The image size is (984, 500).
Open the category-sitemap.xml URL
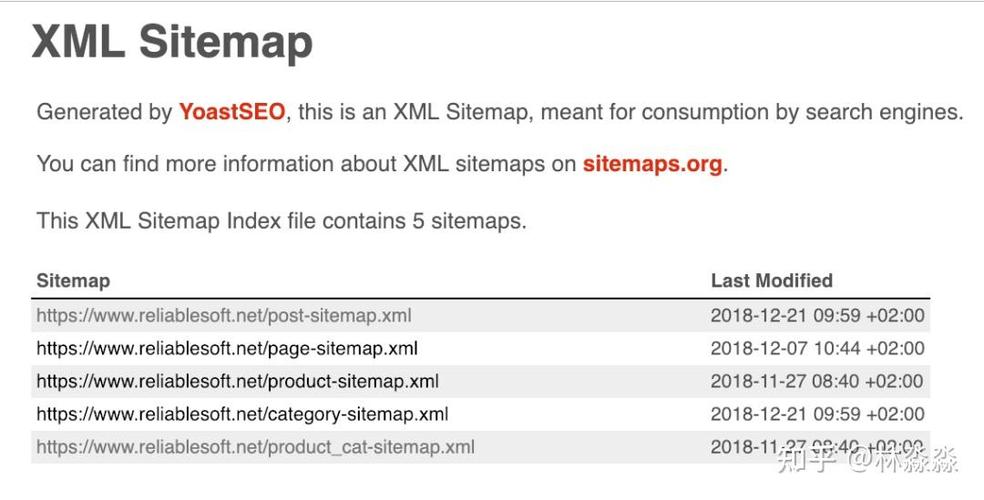click(242, 415)
